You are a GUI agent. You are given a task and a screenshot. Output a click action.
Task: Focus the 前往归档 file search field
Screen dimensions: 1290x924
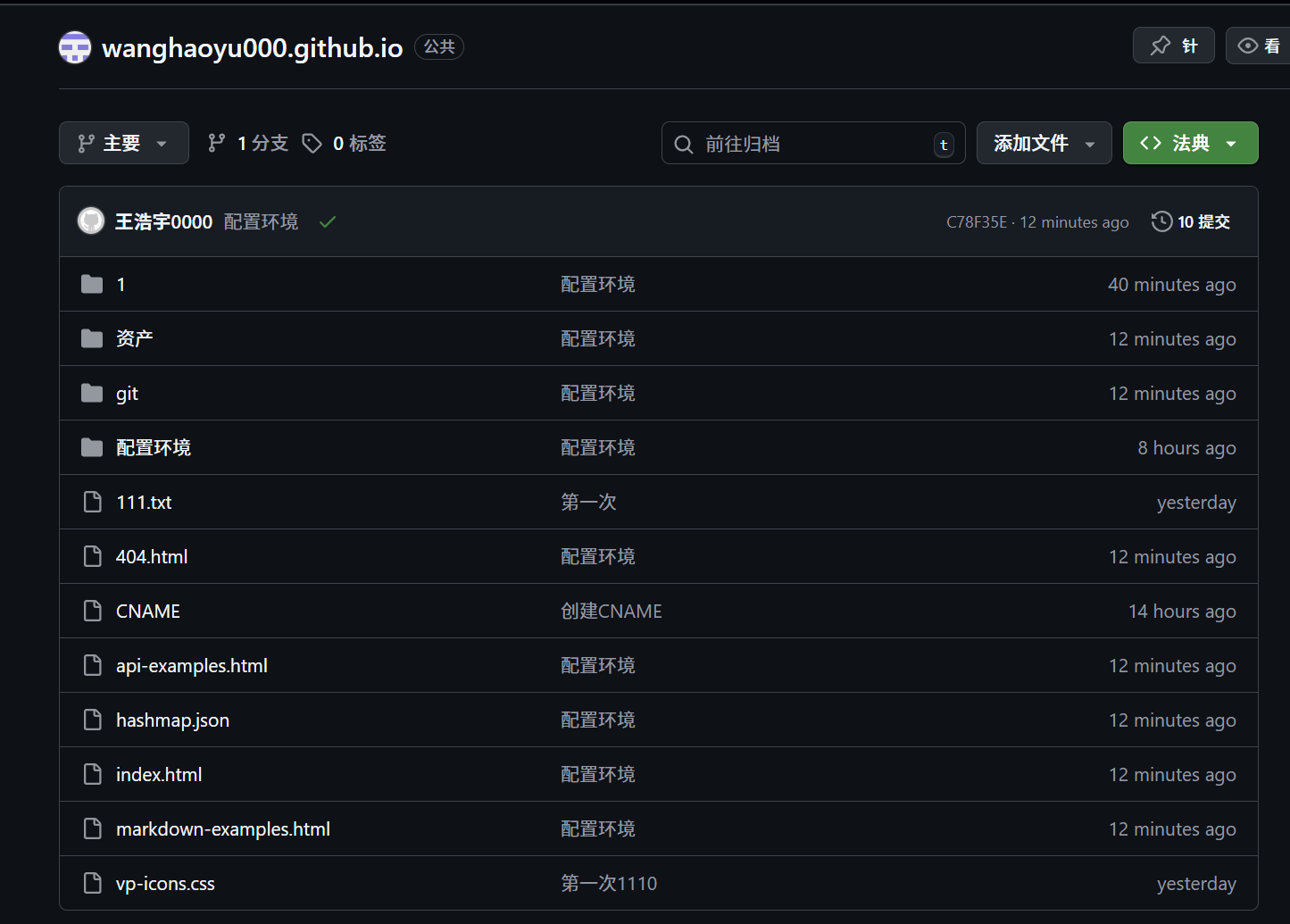click(812, 144)
